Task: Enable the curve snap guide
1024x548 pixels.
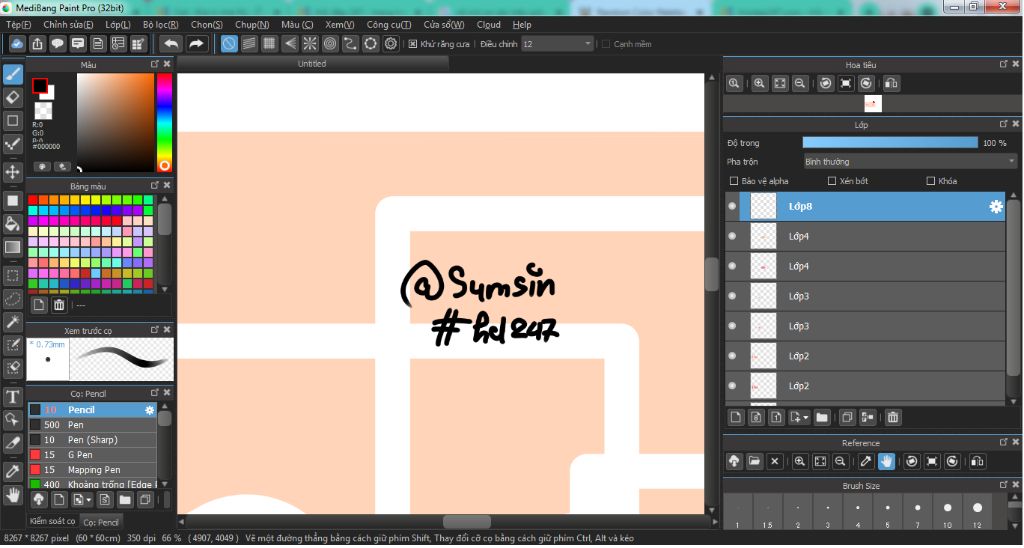Action: [350, 44]
